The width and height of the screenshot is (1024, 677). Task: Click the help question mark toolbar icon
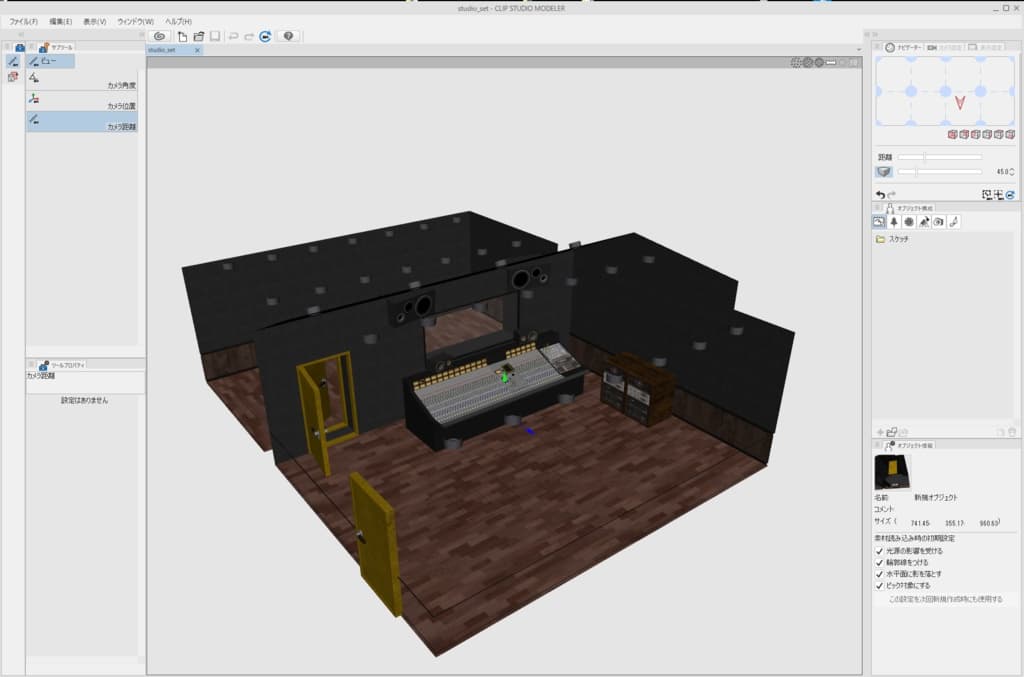289,36
